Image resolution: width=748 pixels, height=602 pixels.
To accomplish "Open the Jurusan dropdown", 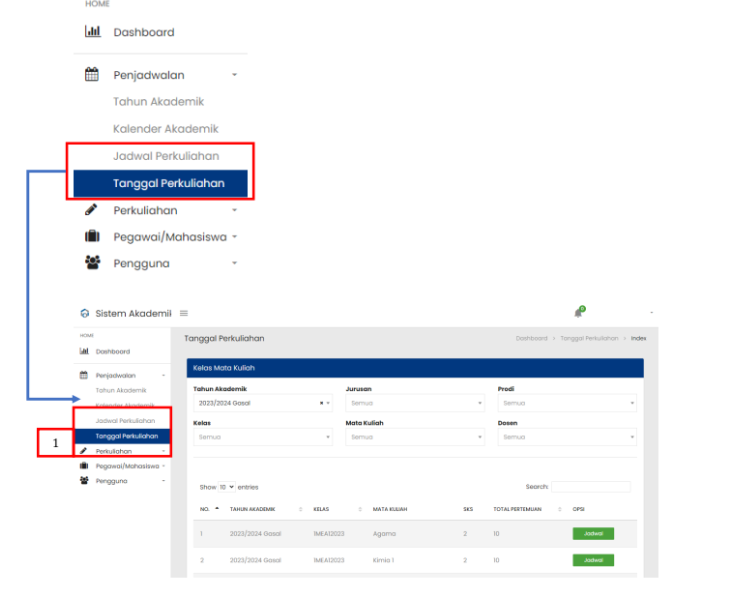I will tap(414, 404).
